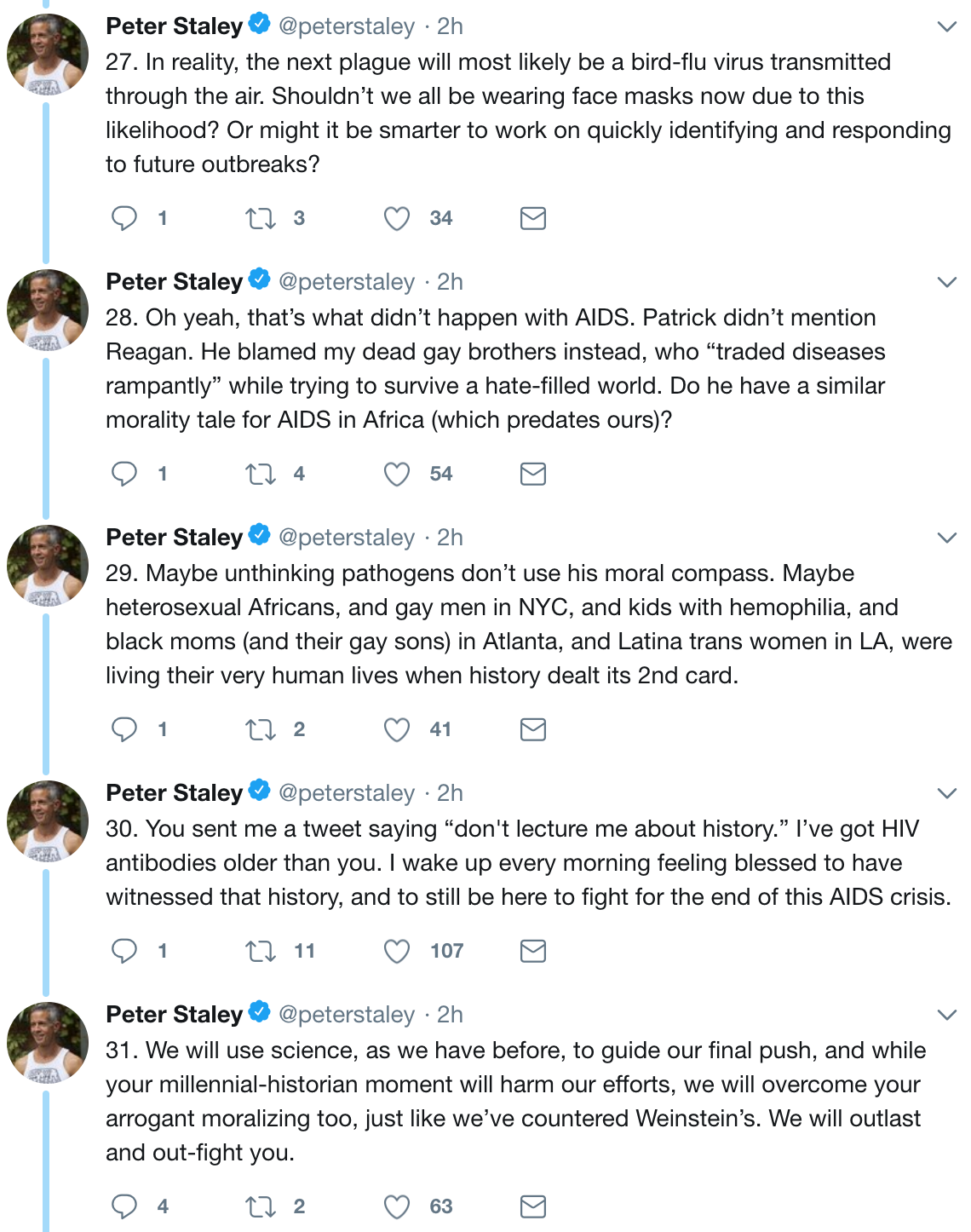This screenshot has height=1232, width=971.
Task: Reply to tweet 29 about moral compass
Action: (124, 729)
